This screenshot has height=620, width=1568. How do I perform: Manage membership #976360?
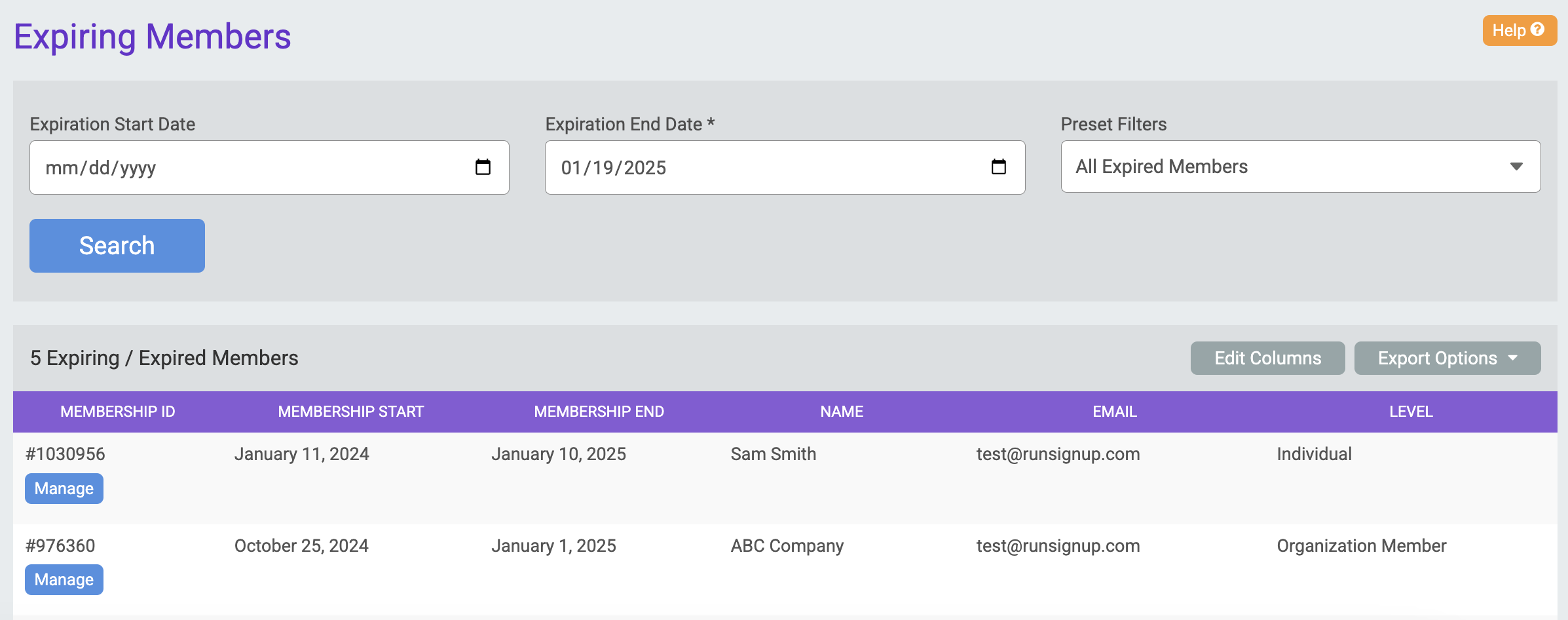(x=64, y=579)
